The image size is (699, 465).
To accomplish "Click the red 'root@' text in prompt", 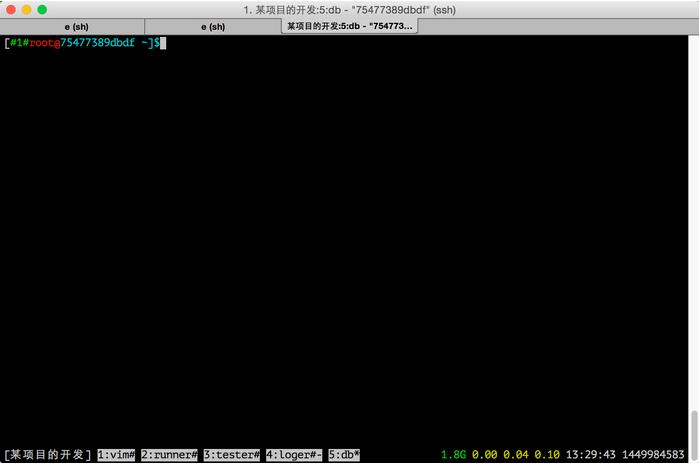I will (45, 42).
